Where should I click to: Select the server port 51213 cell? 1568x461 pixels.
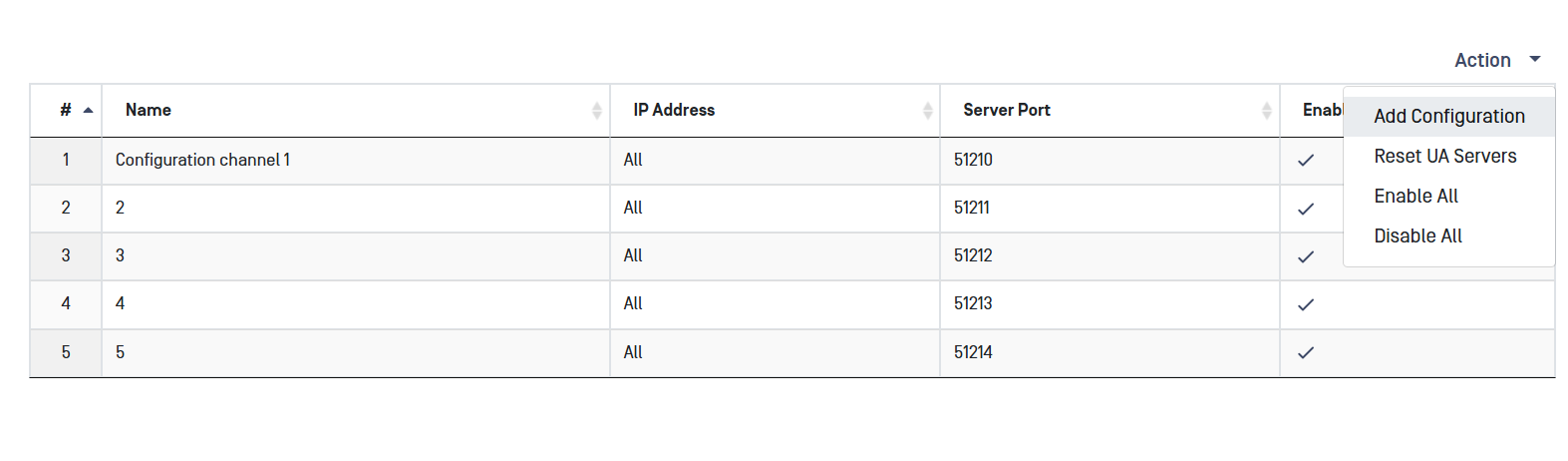point(973,304)
